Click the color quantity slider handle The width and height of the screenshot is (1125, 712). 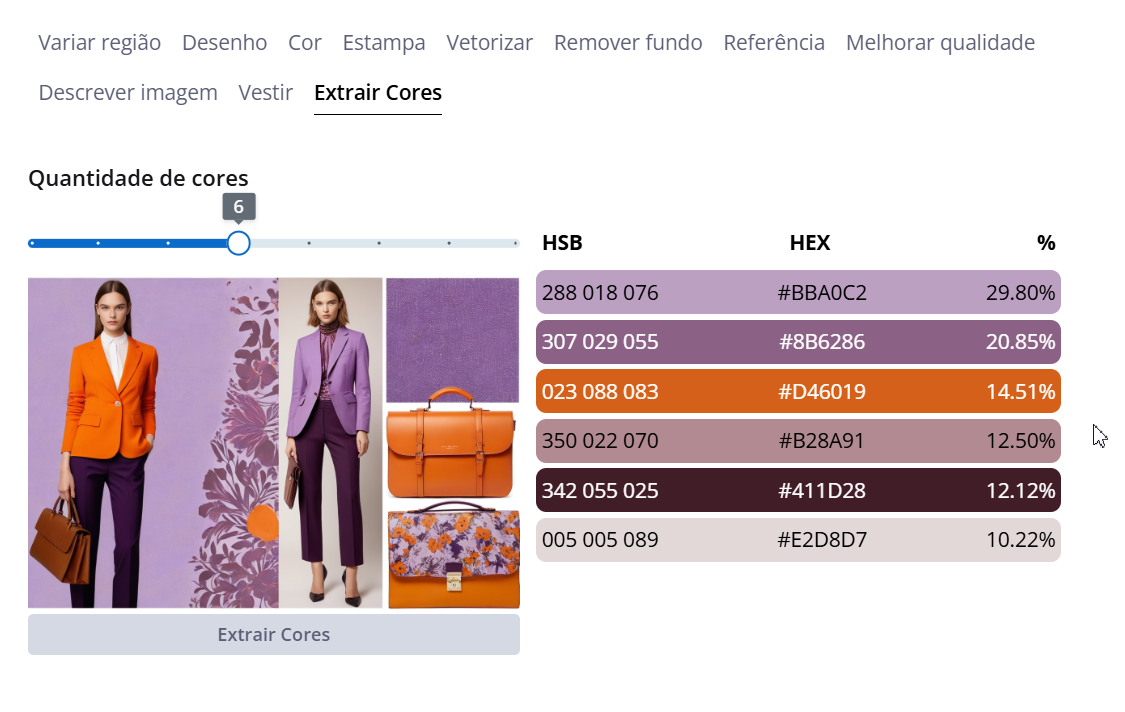pyautogui.click(x=238, y=243)
